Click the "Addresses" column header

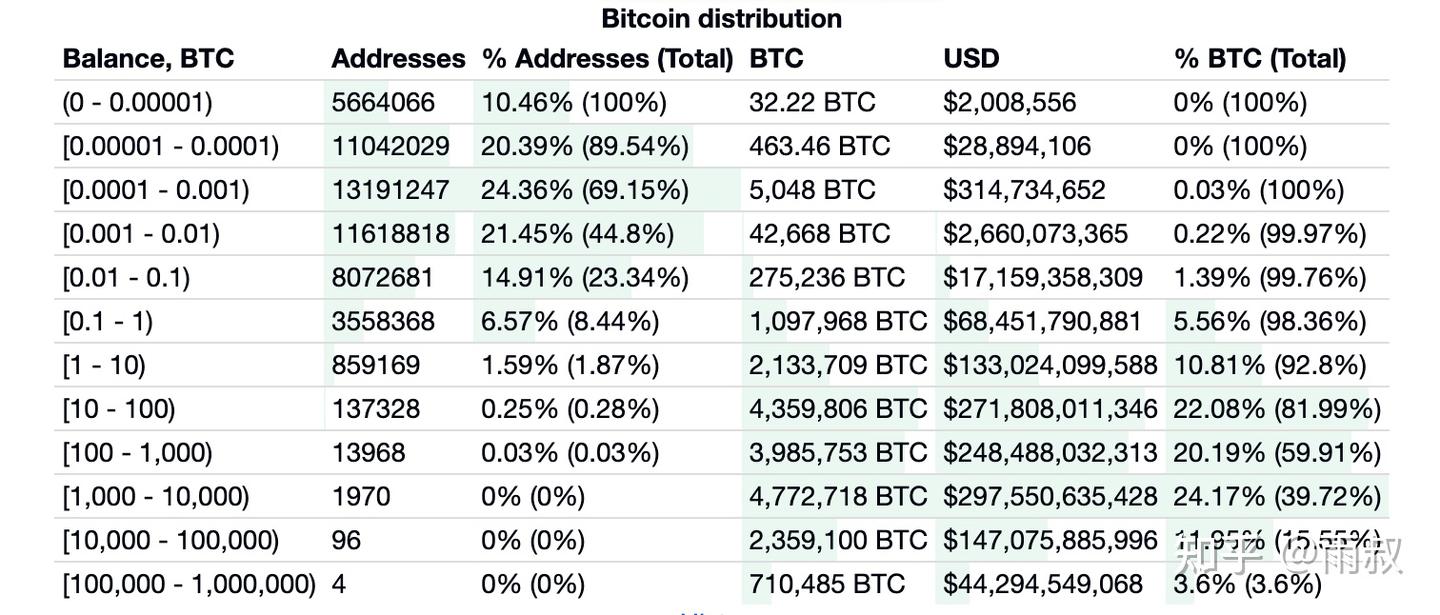point(398,58)
